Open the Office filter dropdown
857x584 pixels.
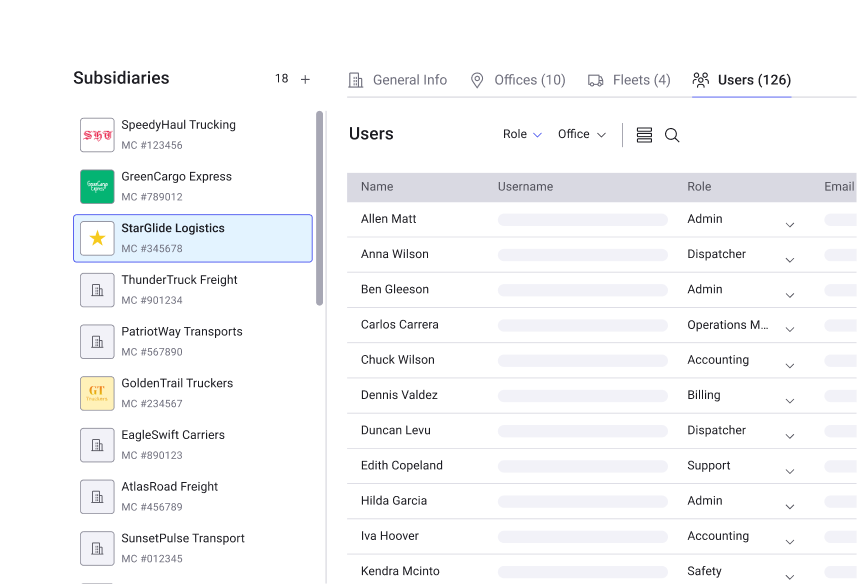point(582,134)
